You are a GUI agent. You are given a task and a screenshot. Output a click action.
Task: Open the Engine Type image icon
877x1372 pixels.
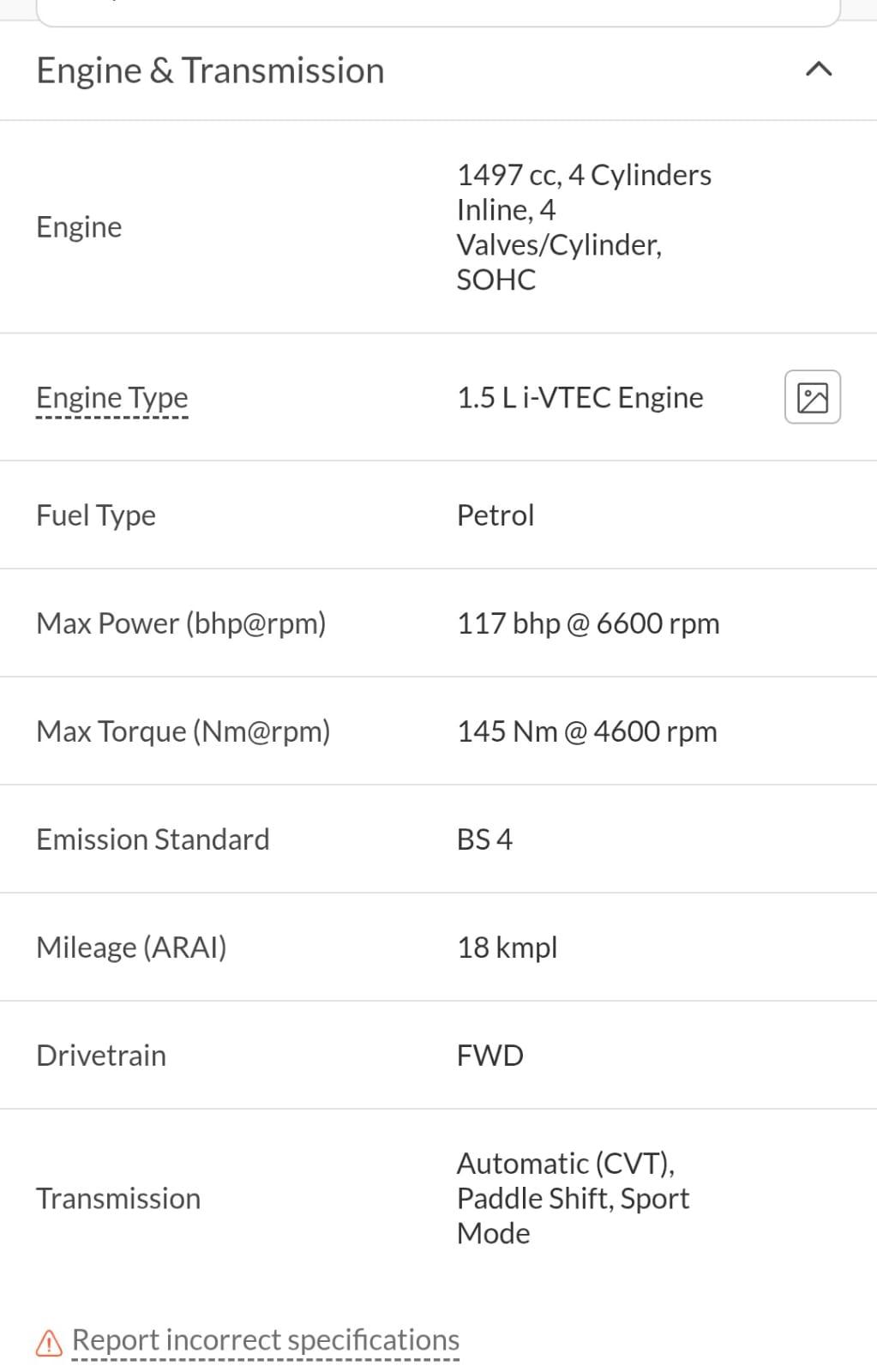click(813, 397)
